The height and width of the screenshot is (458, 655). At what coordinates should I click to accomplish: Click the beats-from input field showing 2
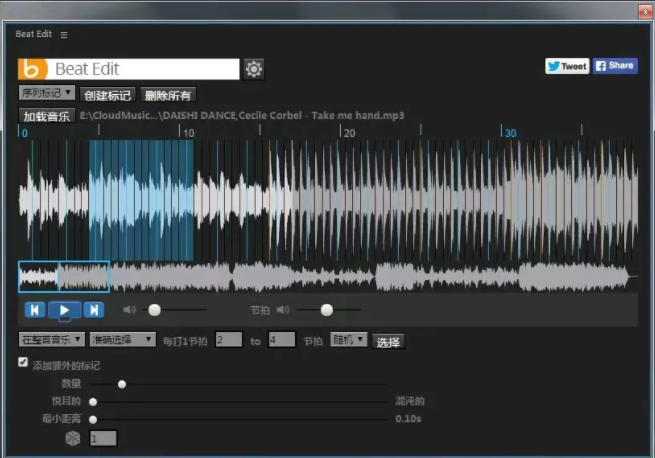pyautogui.click(x=228, y=340)
